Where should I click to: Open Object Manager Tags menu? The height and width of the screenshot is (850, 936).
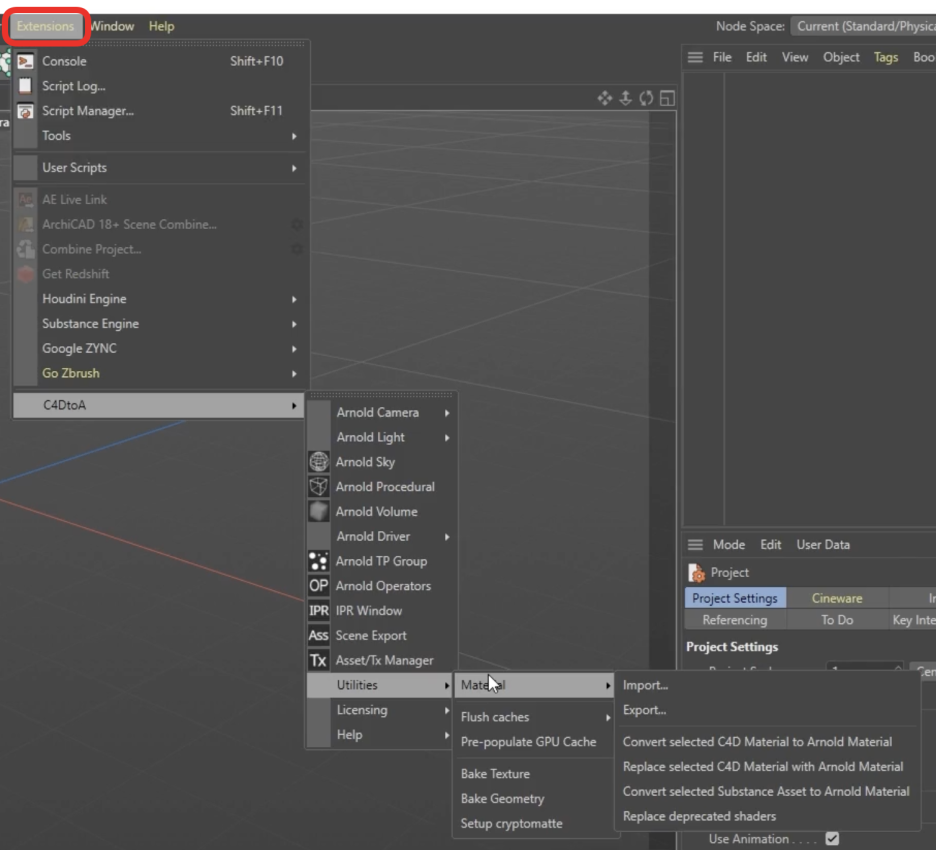[886, 57]
